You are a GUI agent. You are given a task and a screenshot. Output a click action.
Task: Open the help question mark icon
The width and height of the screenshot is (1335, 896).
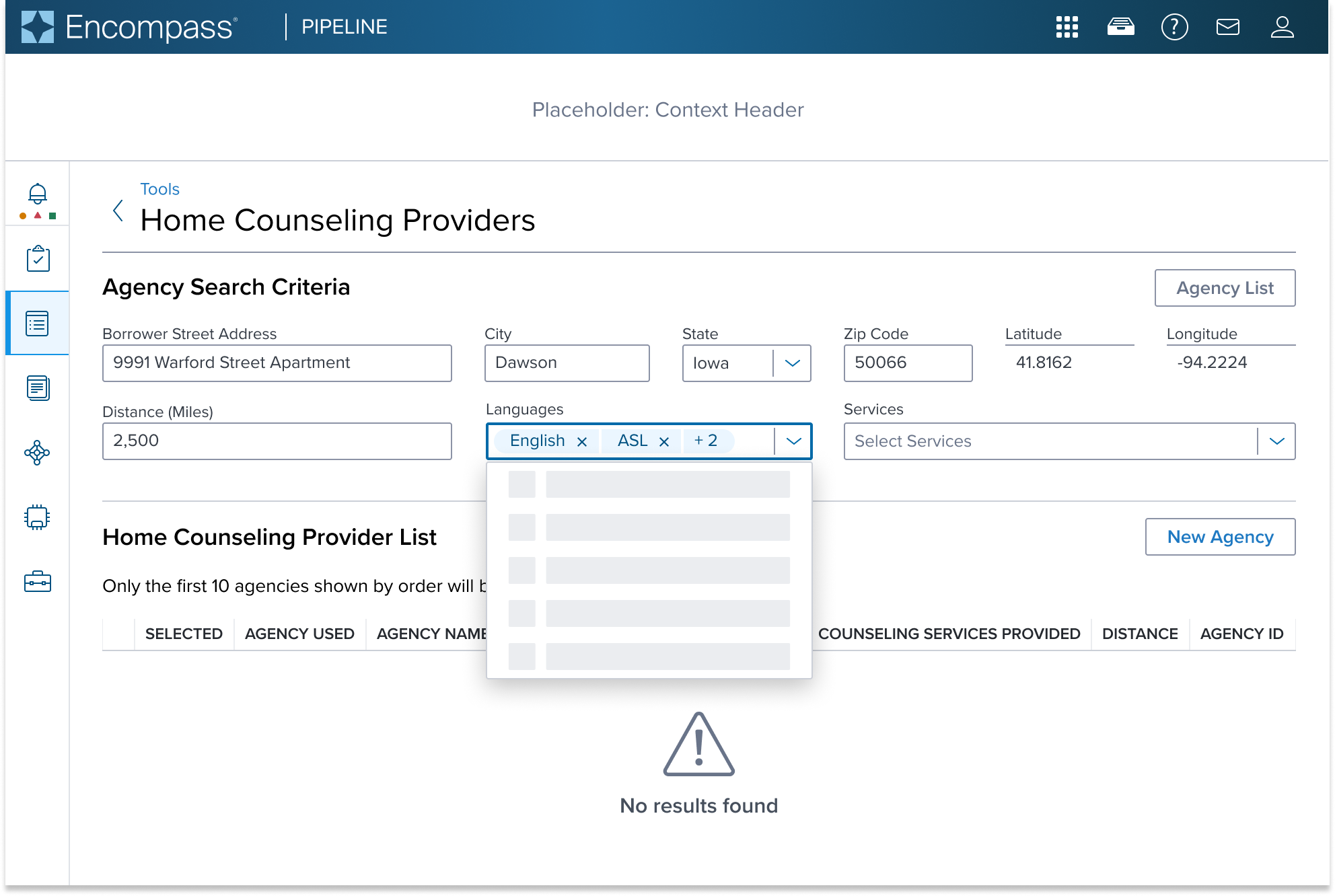click(x=1174, y=27)
